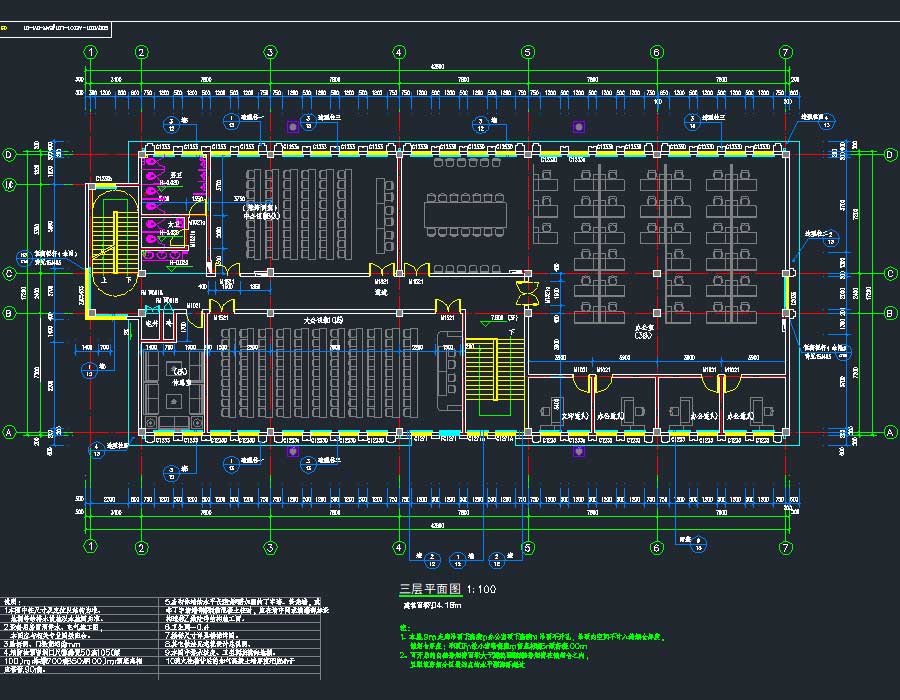900x700 pixels.
Task: Click grid axis bubble 4 in the top row
Action: tap(399, 52)
